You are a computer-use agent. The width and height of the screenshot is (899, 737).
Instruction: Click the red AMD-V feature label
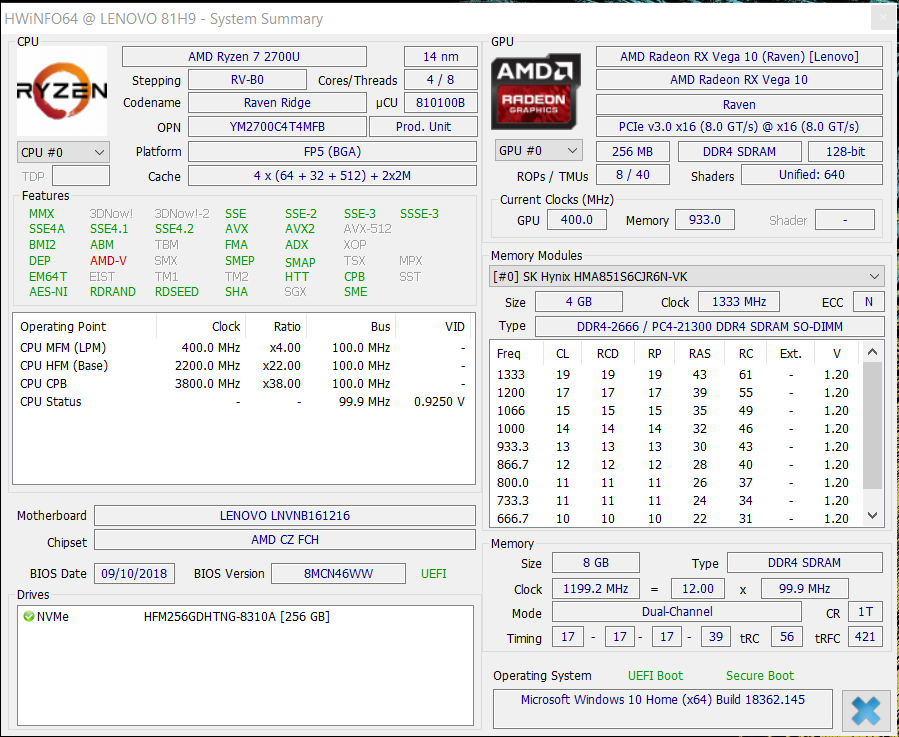[x=108, y=260]
